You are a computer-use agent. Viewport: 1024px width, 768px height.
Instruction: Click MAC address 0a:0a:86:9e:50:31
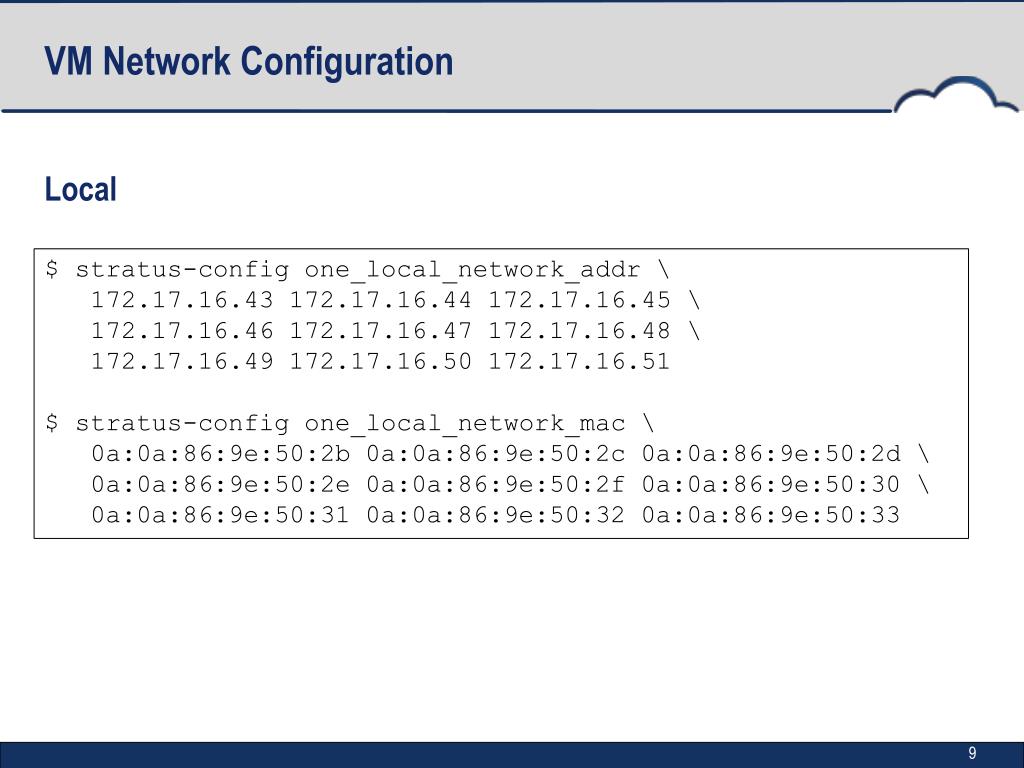click(221, 515)
